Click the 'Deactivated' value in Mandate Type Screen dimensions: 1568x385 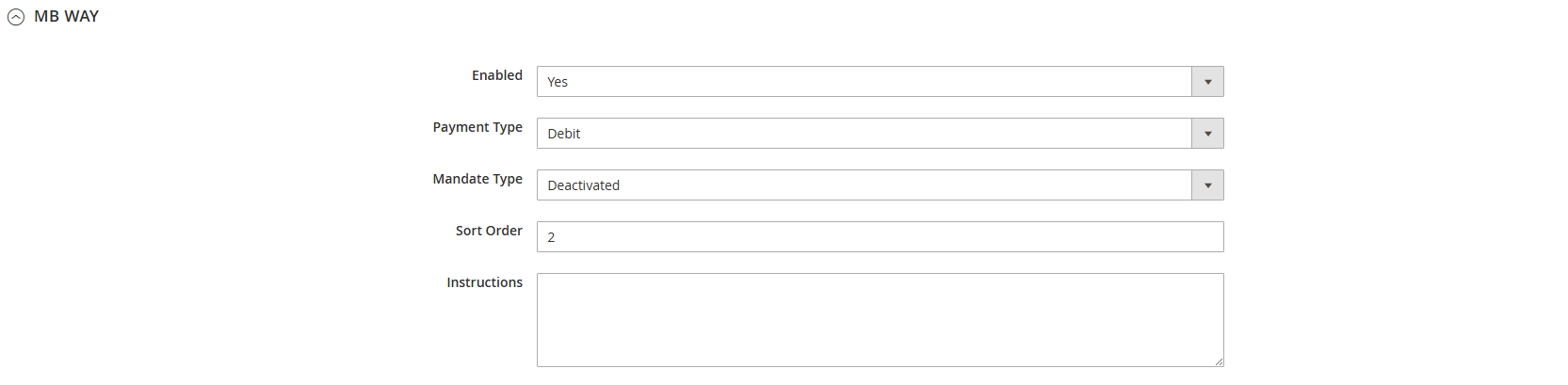(x=584, y=185)
